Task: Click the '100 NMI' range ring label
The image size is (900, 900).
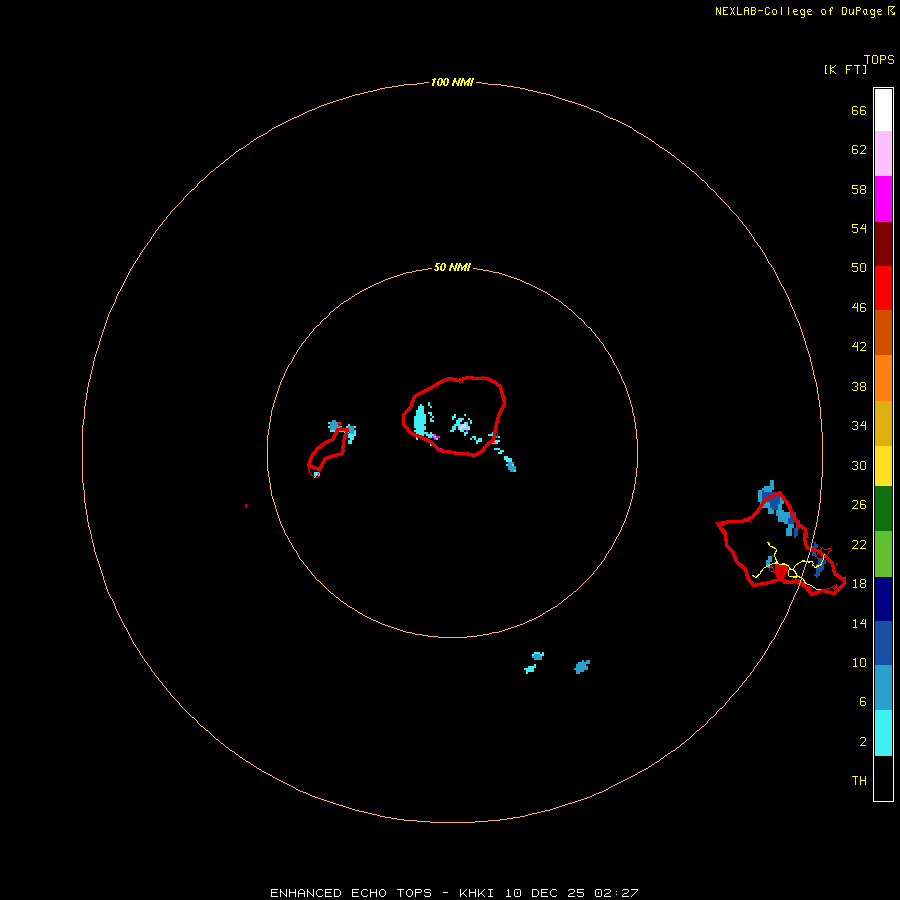Action: point(452,82)
